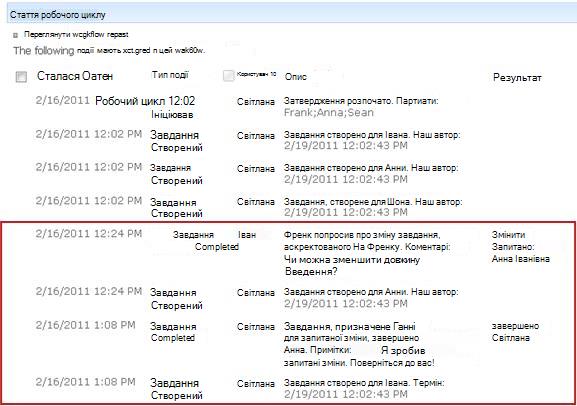
Task: Click date 2/16/2011 1:08 PM in Completed row
Action: click(85, 325)
